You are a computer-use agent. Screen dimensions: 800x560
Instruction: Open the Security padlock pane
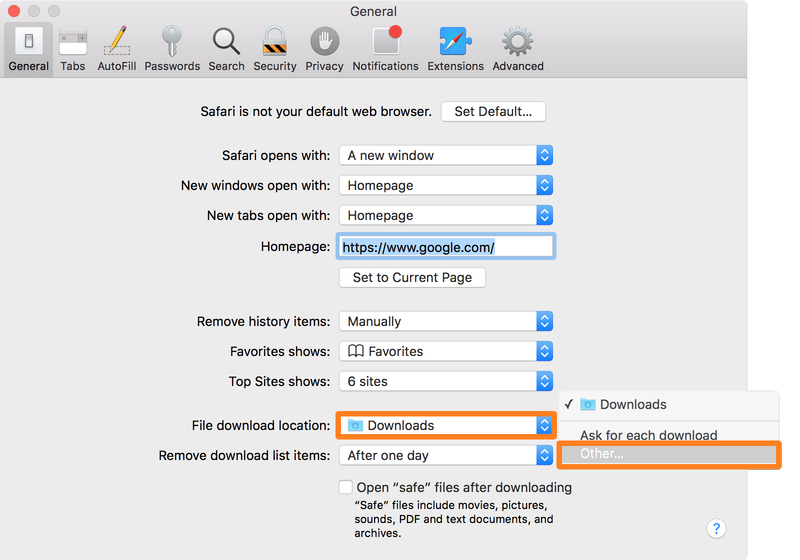(x=274, y=49)
